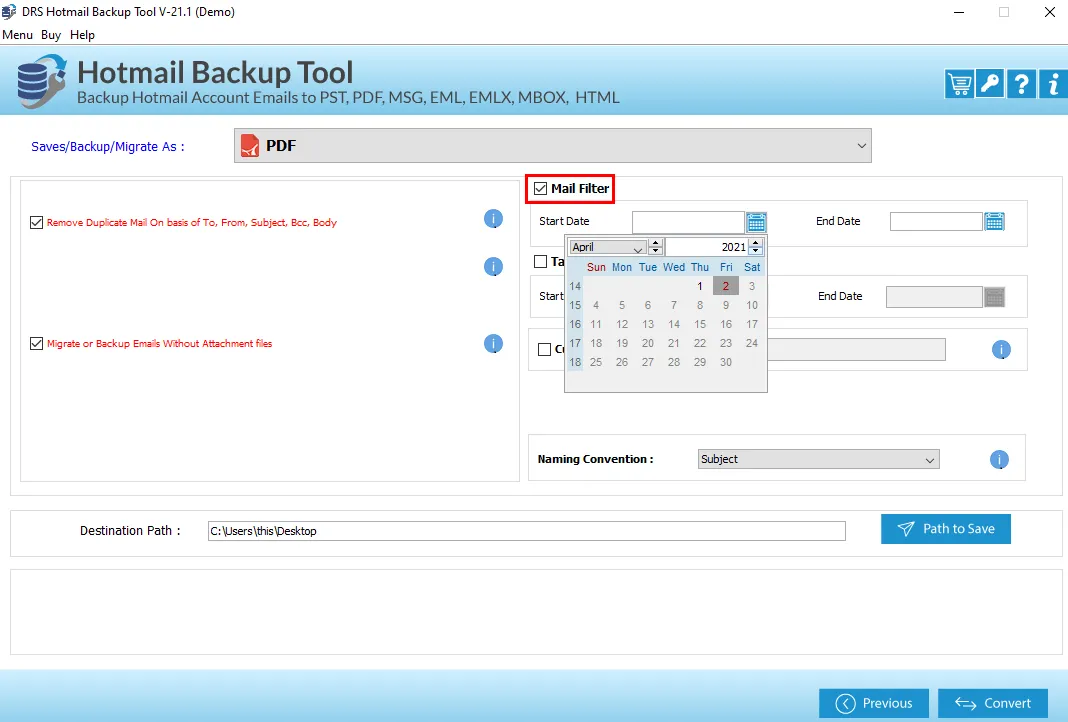Pick April 28 in the calendar
Viewport: 1068px width, 722px height.
click(674, 362)
